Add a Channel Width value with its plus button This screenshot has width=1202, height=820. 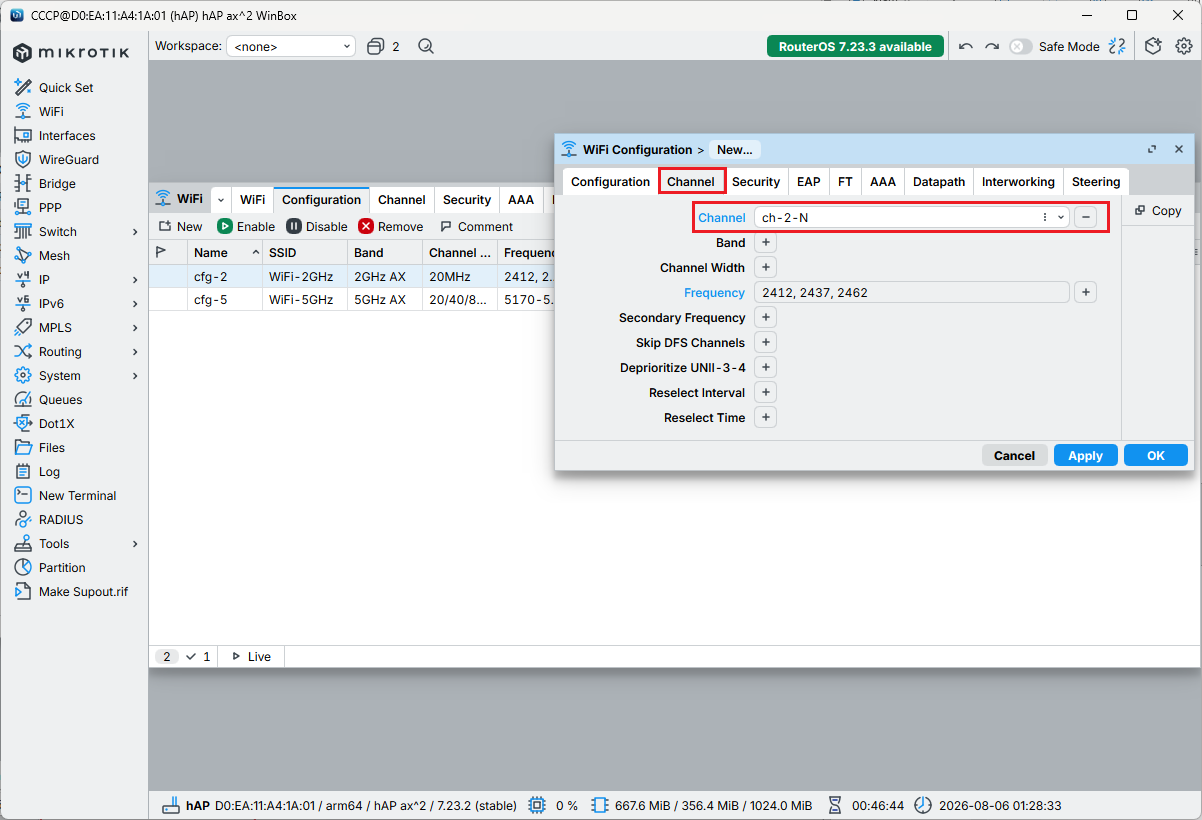click(x=765, y=267)
